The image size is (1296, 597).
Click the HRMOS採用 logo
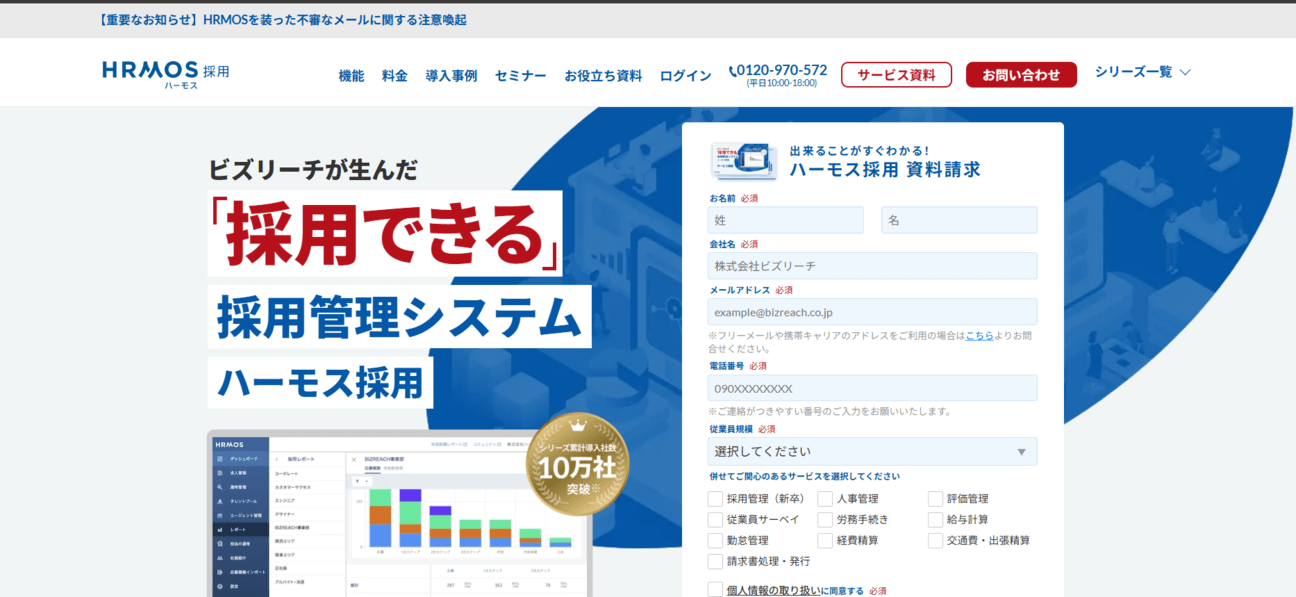[x=166, y=74]
